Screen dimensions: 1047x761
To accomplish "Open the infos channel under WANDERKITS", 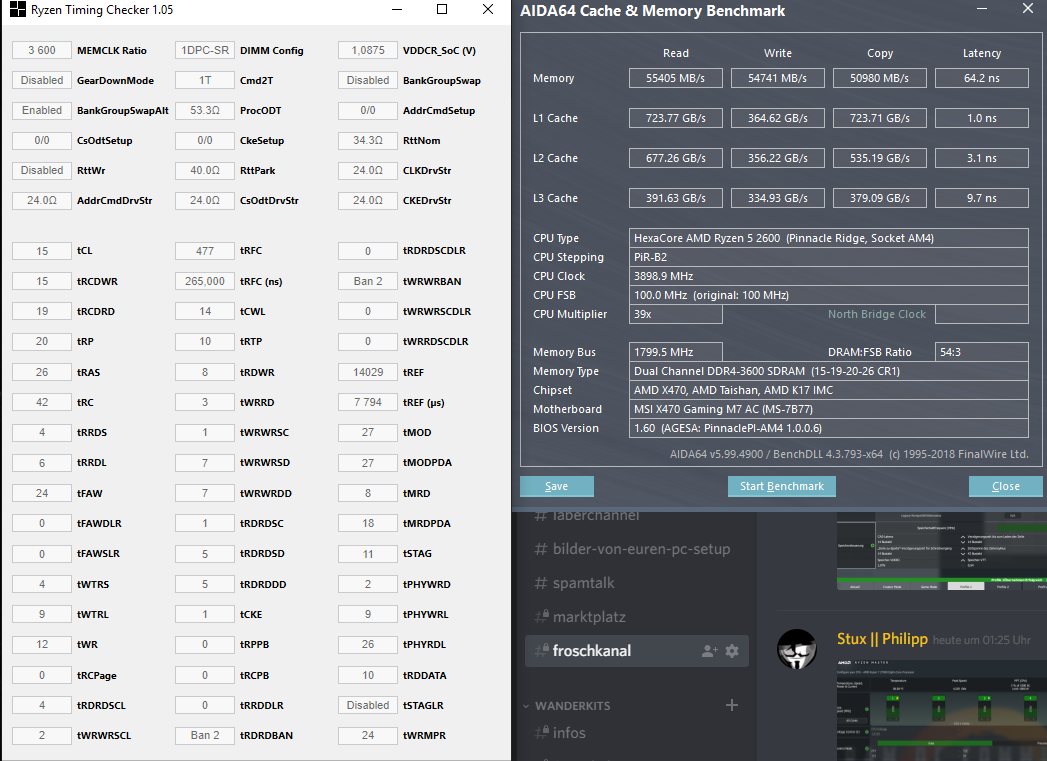I will coord(560,733).
